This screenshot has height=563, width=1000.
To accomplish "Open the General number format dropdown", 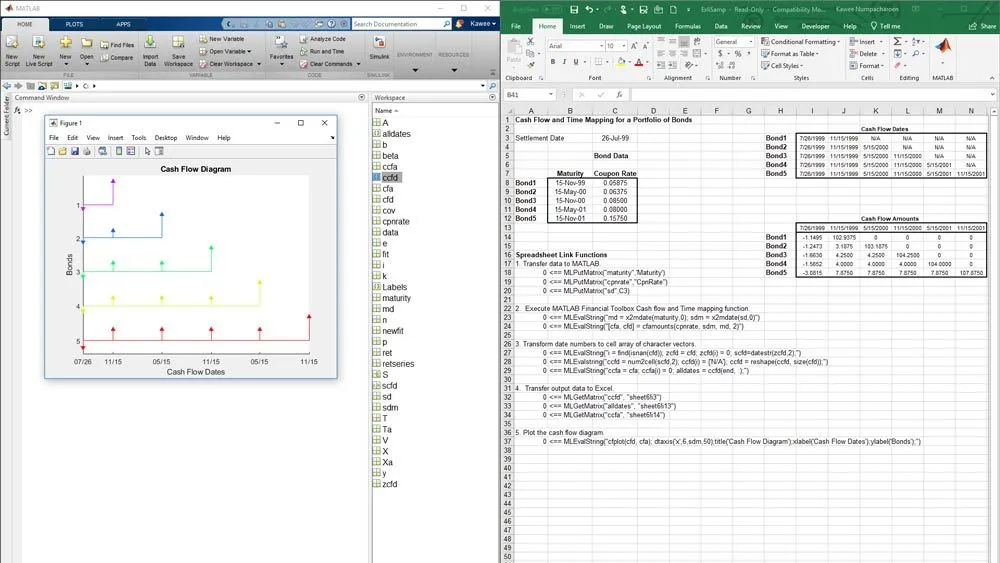I will 751,41.
